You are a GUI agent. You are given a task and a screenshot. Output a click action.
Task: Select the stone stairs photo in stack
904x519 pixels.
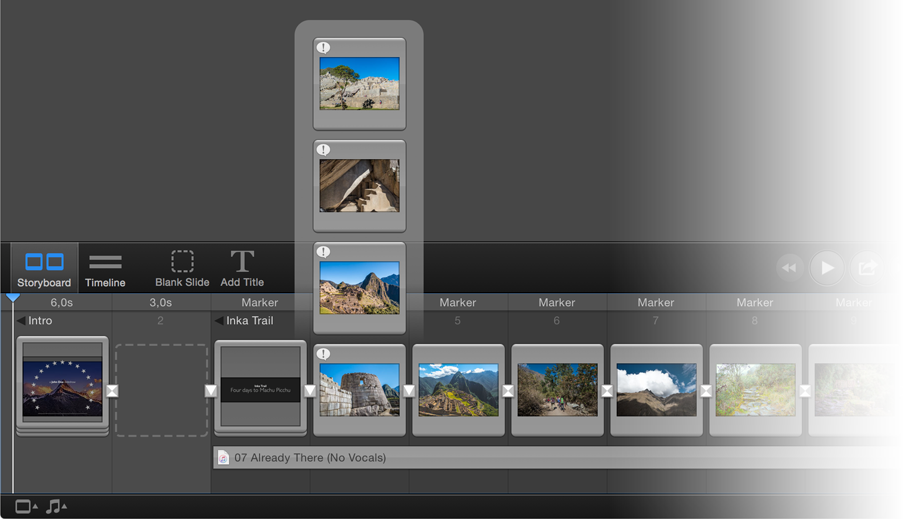(360, 186)
